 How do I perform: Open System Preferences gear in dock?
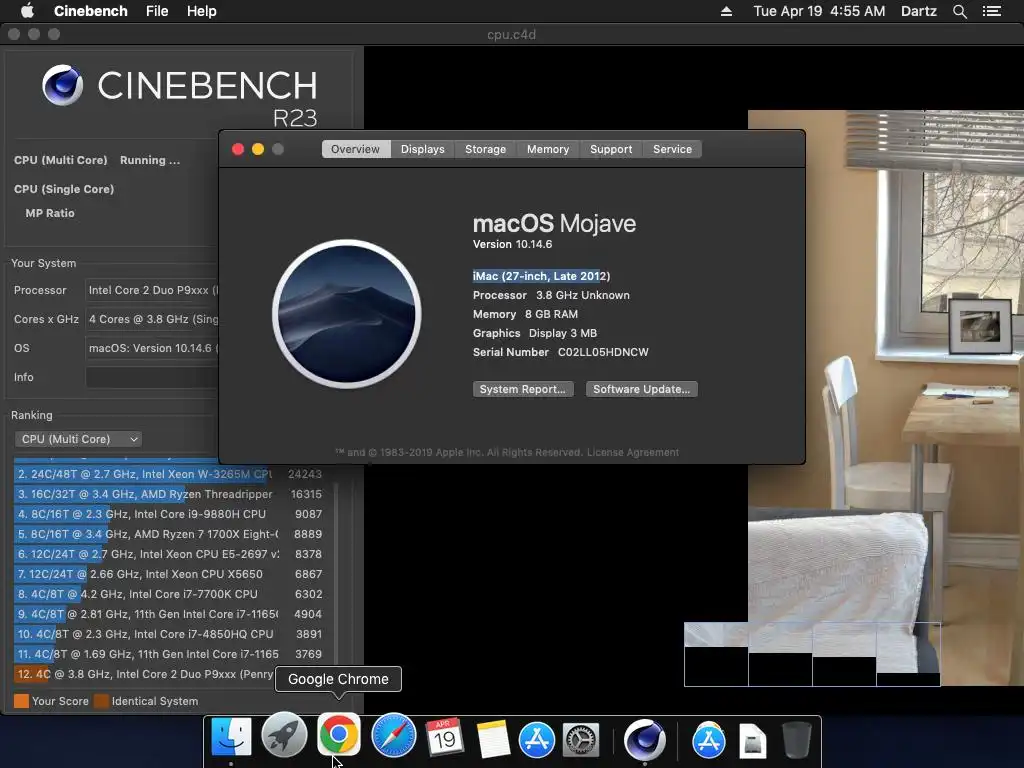pyautogui.click(x=581, y=740)
